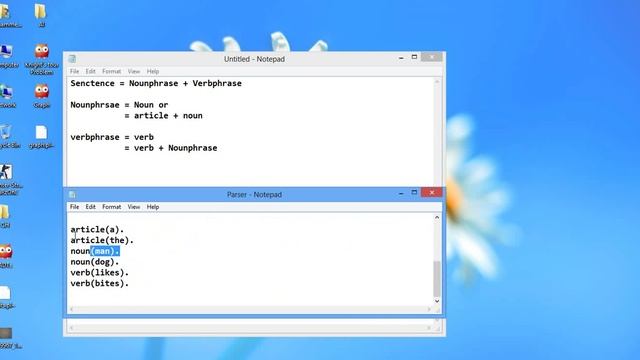Select owl icon above the Graph icon
This screenshot has width=640, height=360.
tap(42, 60)
